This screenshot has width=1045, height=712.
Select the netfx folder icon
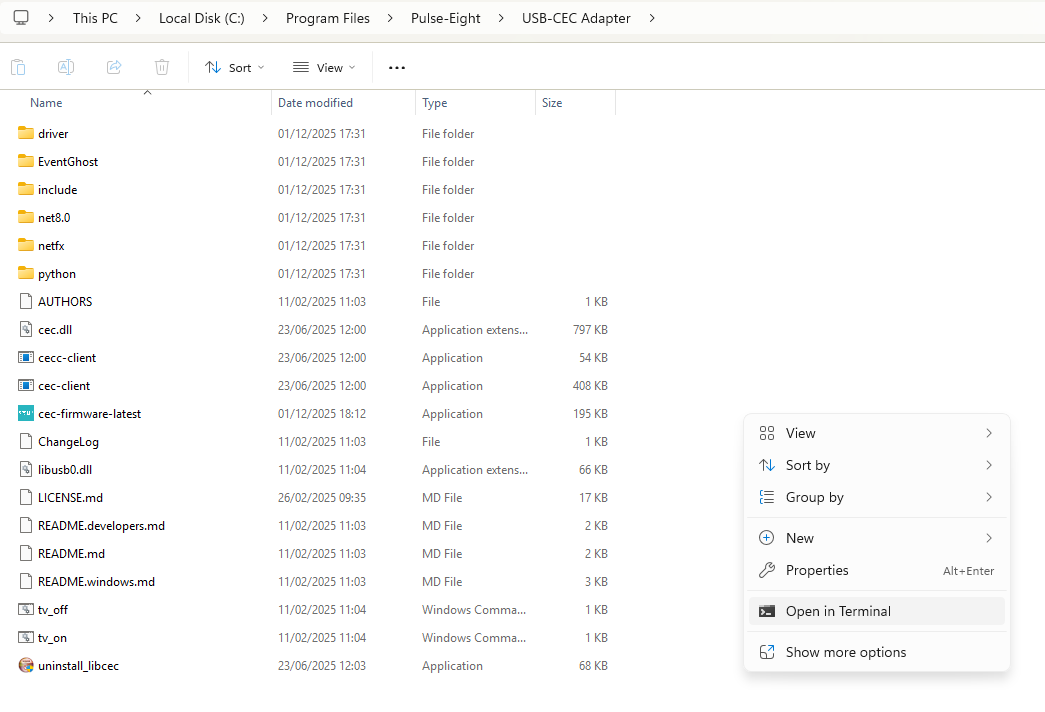26,245
